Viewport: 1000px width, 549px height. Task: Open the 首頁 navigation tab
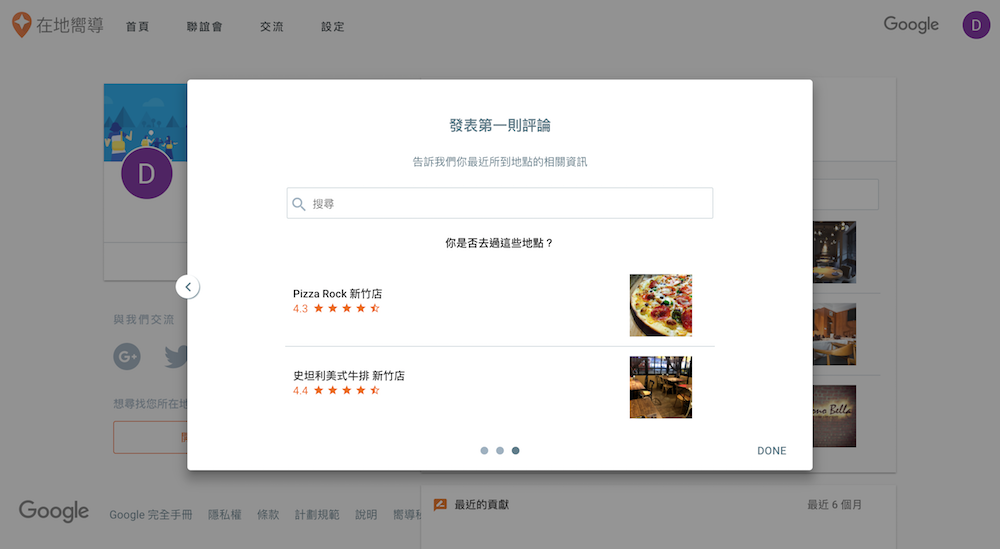(x=137, y=27)
